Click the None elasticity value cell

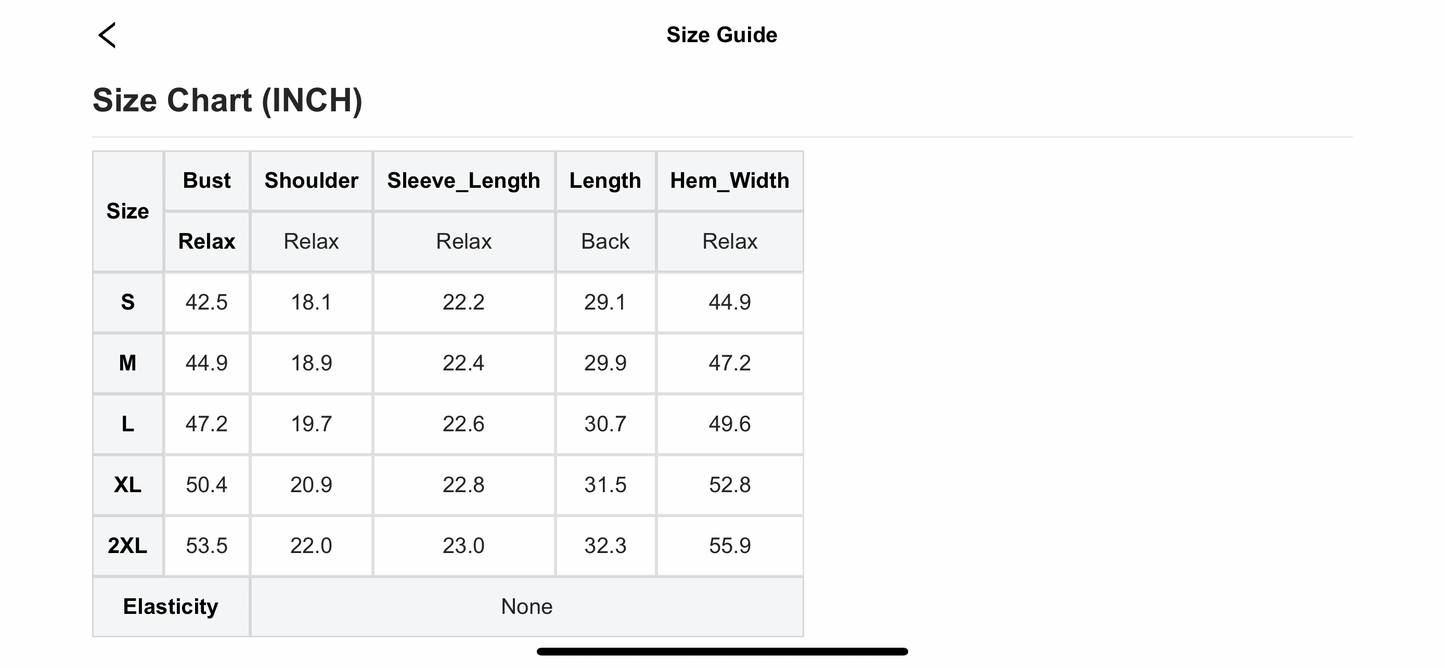[x=526, y=607]
